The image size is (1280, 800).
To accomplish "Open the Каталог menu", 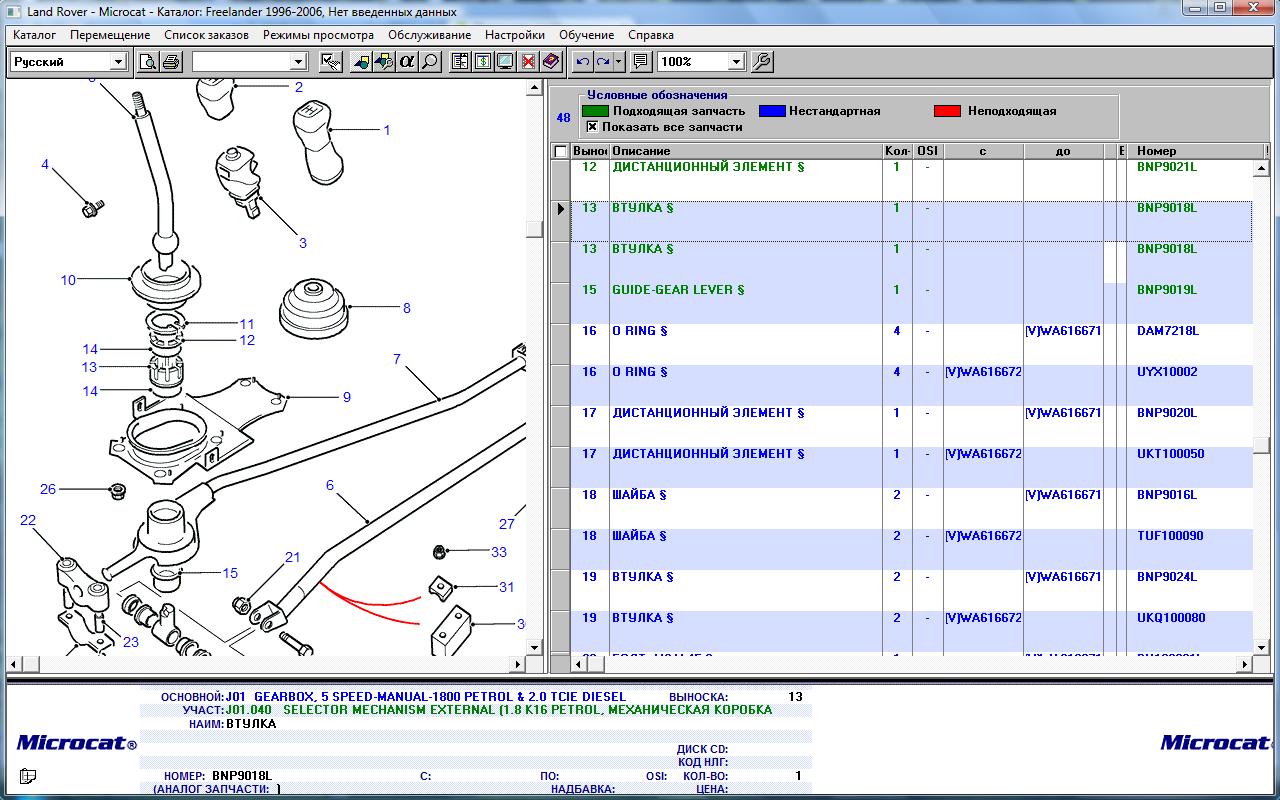I will (34, 35).
